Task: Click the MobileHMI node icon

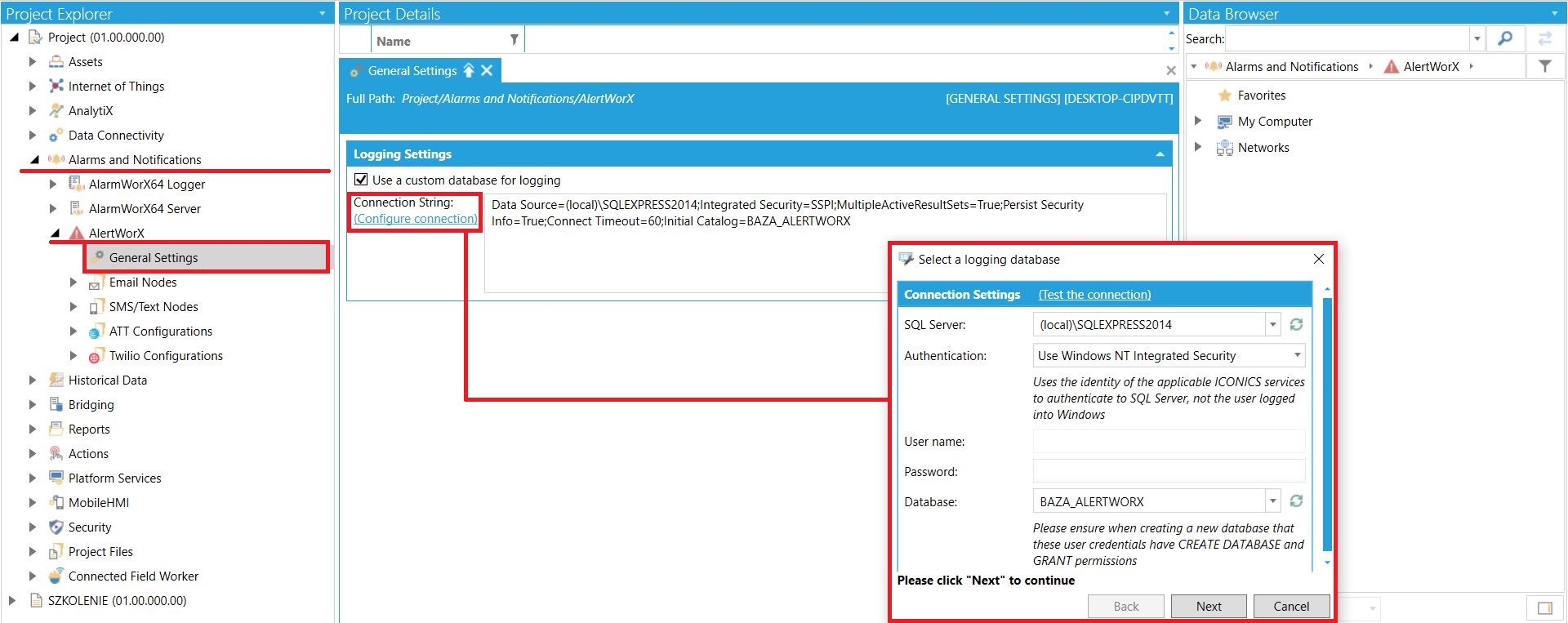Action: pyautogui.click(x=56, y=502)
